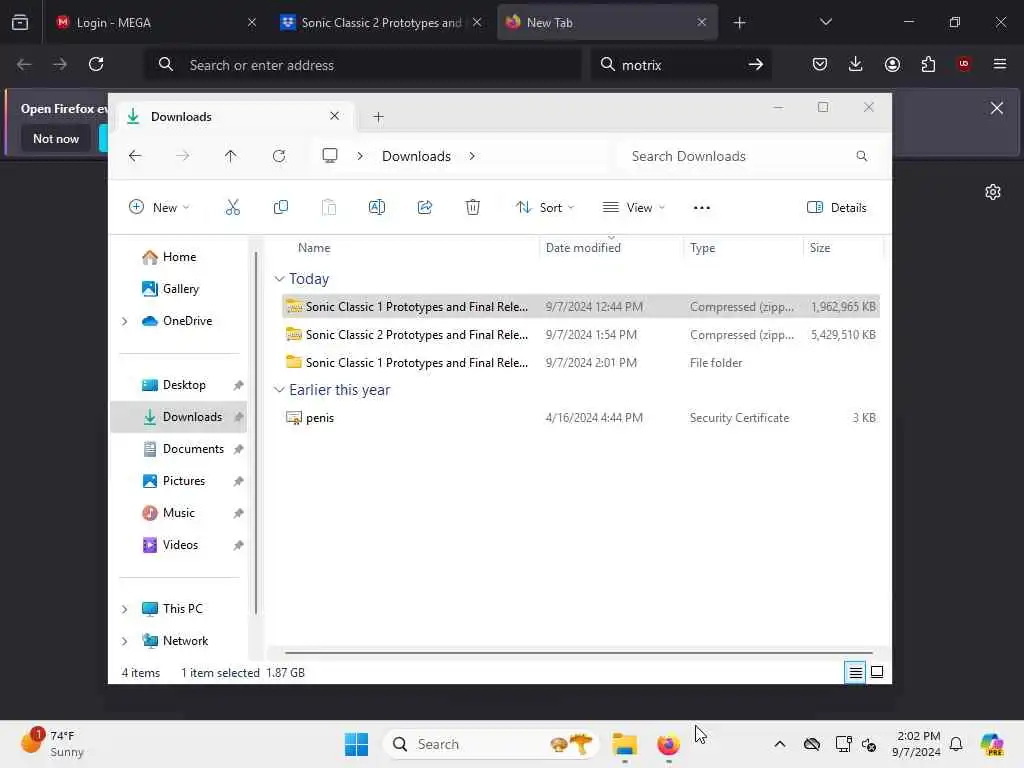
Task: Dismiss the Firefox notification banner
Action: pos(997,108)
